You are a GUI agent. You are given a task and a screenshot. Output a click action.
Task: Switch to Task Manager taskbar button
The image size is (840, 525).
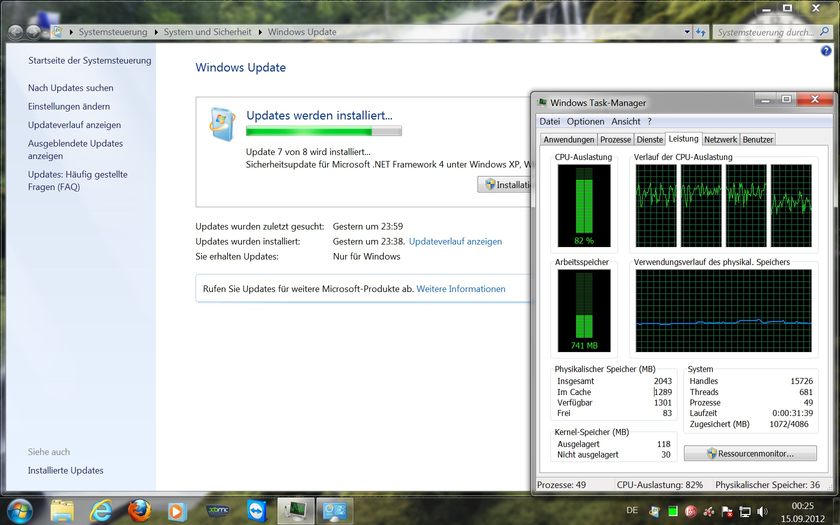click(x=295, y=511)
